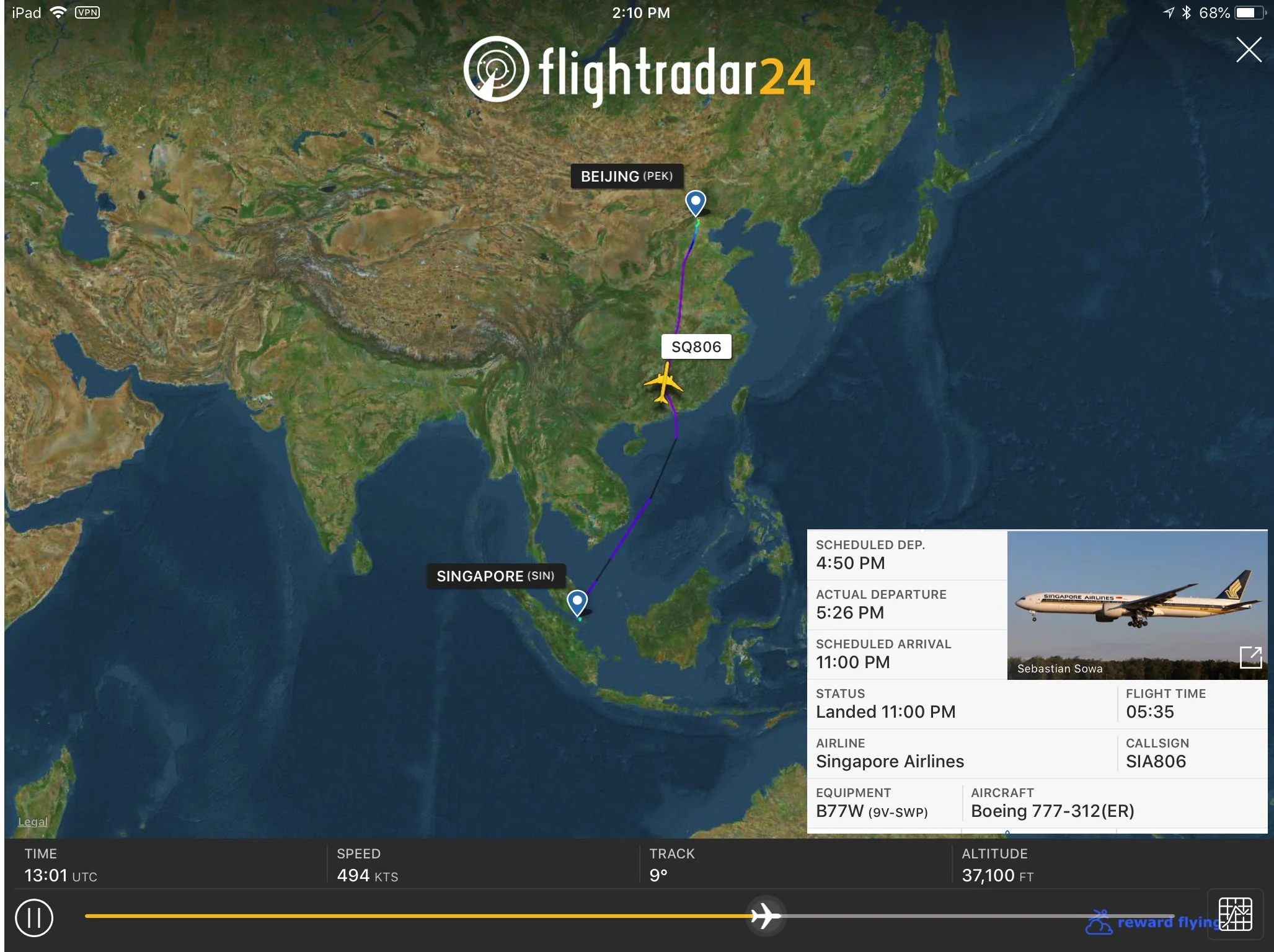Tap the actual departure 5:26 PM
The image size is (1274, 952).
[850, 612]
